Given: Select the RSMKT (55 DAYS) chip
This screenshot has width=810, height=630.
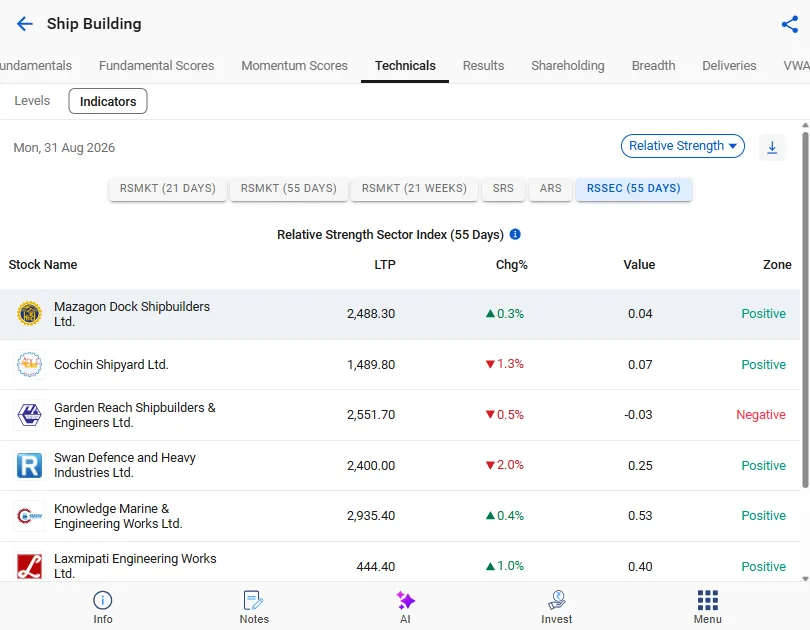Looking at the screenshot, I should [288, 188].
